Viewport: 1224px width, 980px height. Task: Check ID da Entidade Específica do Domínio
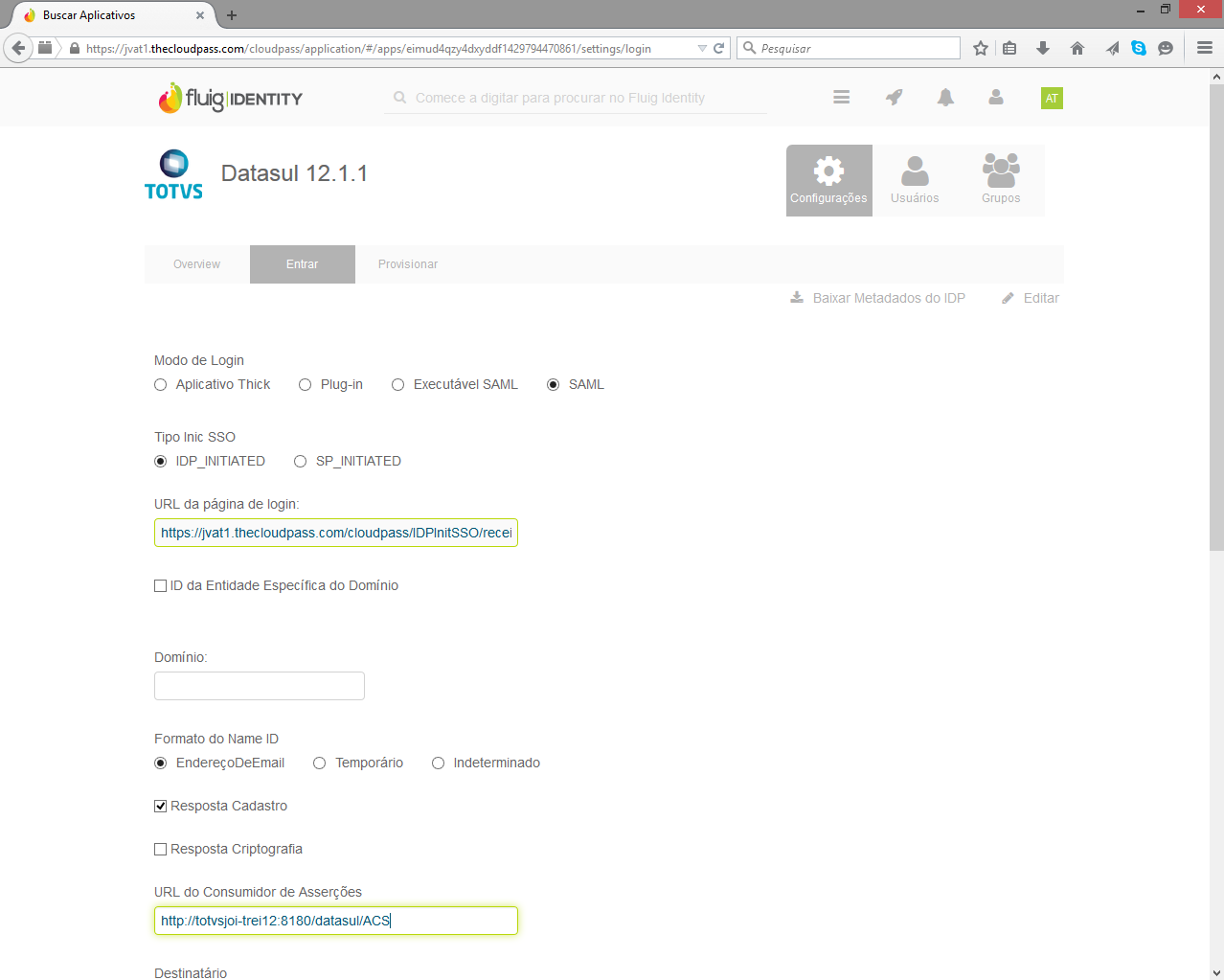[160, 585]
